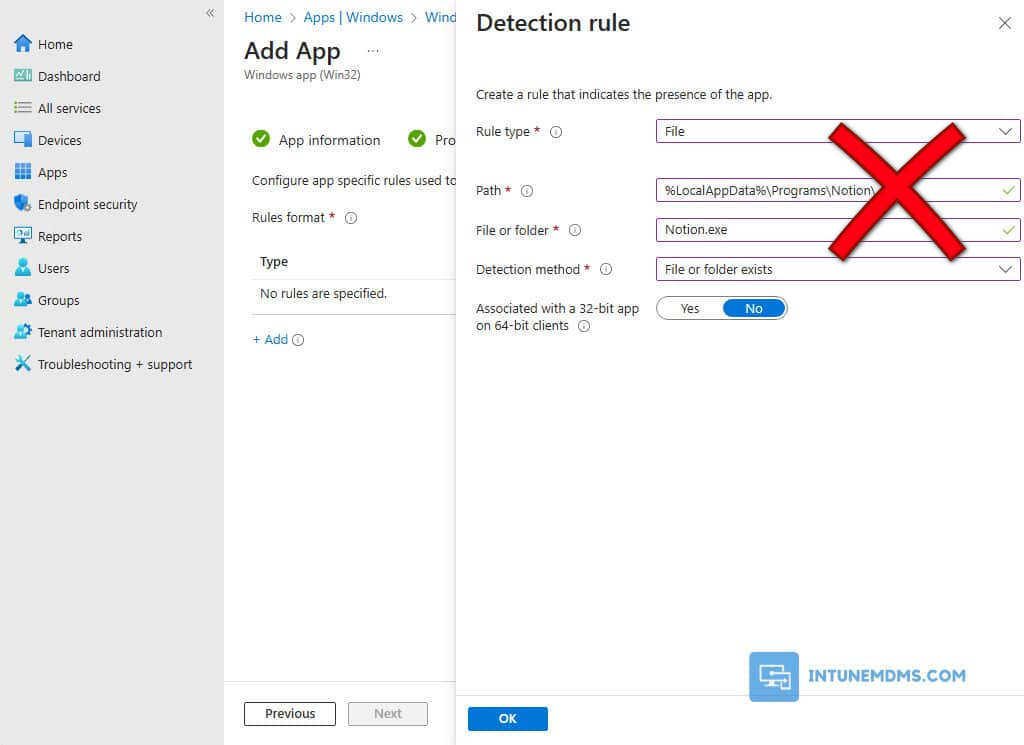1024x745 pixels.
Task: Click the + Add rule link
Action: 270,340
